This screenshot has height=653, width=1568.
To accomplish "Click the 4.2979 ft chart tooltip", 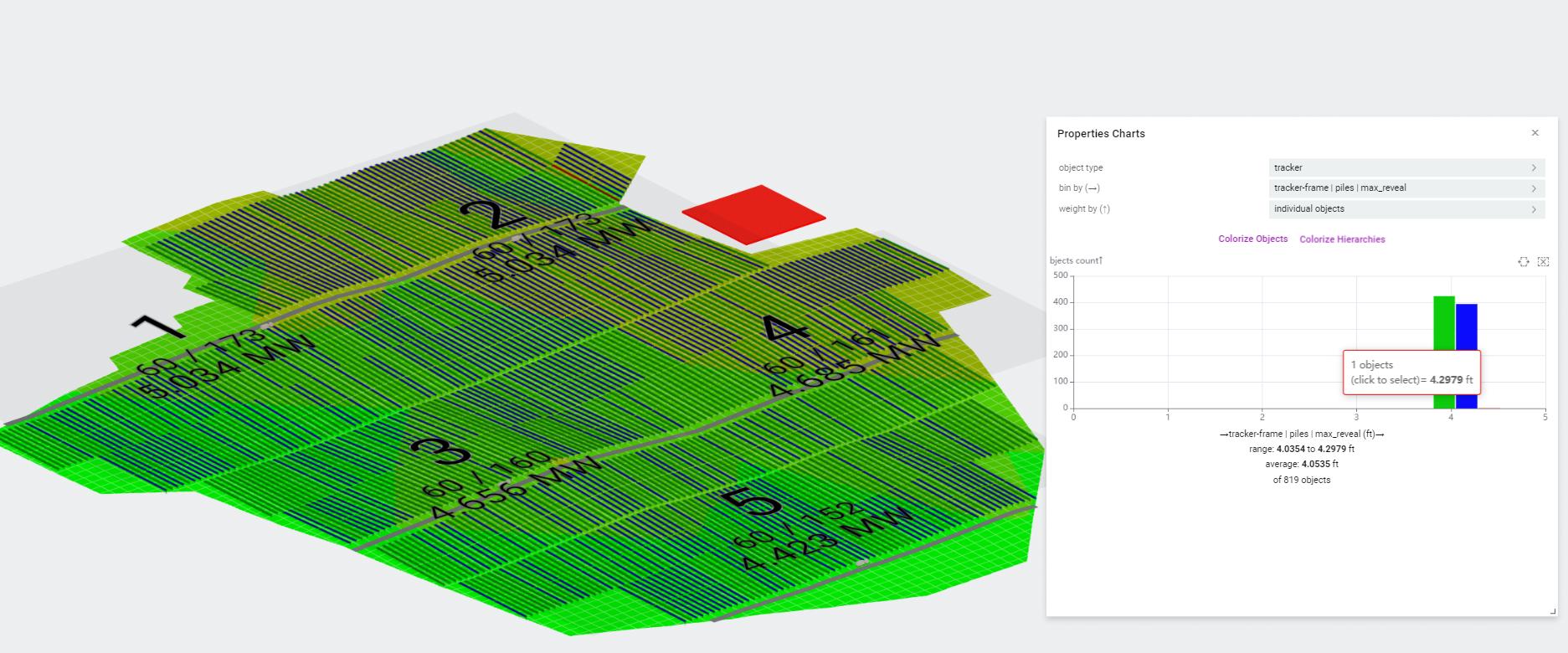I will (x=1411, y=373).
